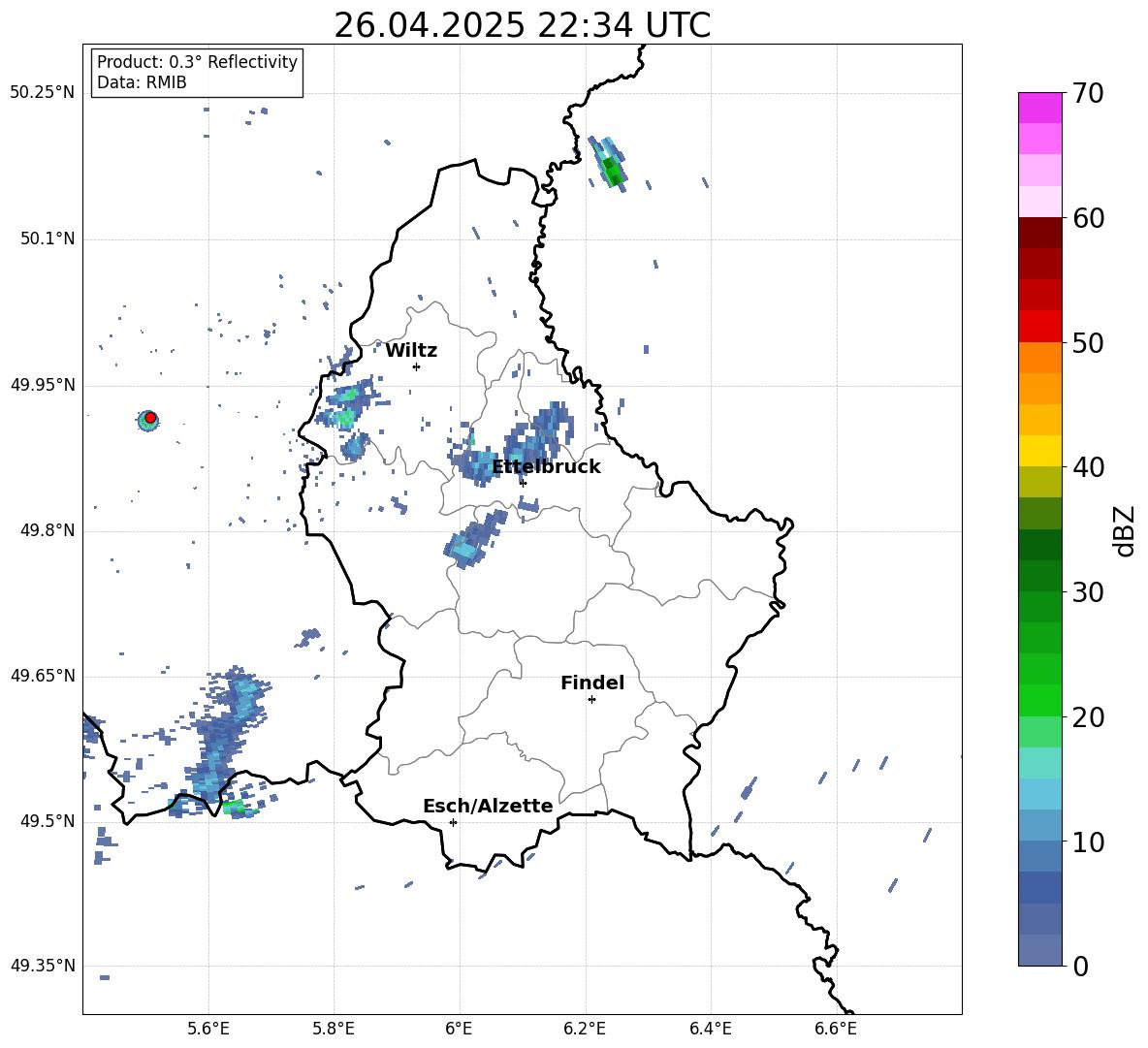
Task: Click the colorbar value 30
Action: [x=1088, y=592]
